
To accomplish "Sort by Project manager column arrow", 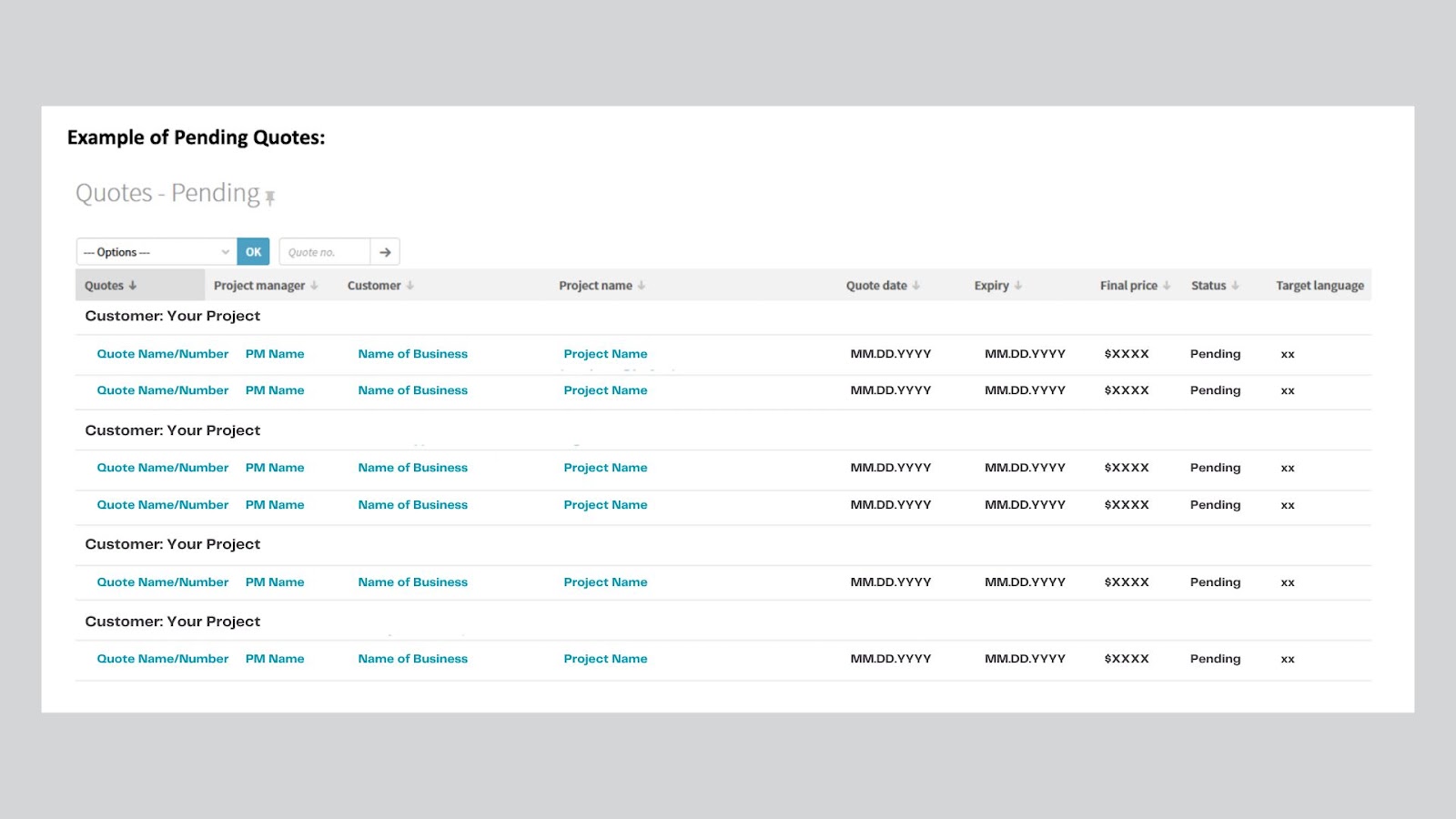I will click(x=314, y=286).
